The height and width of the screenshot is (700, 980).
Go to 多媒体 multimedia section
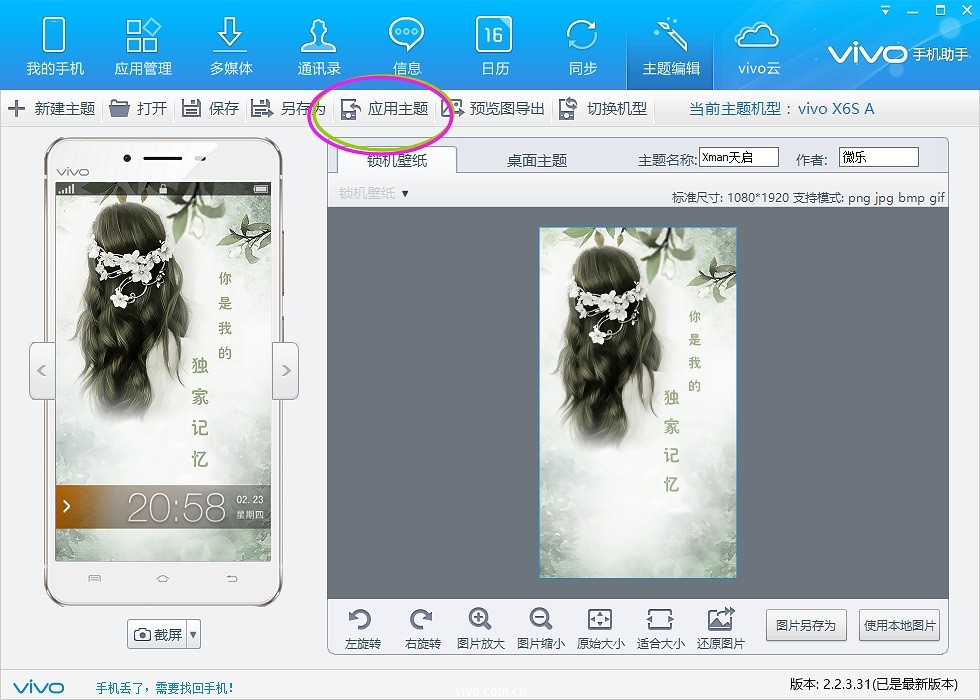click(231, 47)
